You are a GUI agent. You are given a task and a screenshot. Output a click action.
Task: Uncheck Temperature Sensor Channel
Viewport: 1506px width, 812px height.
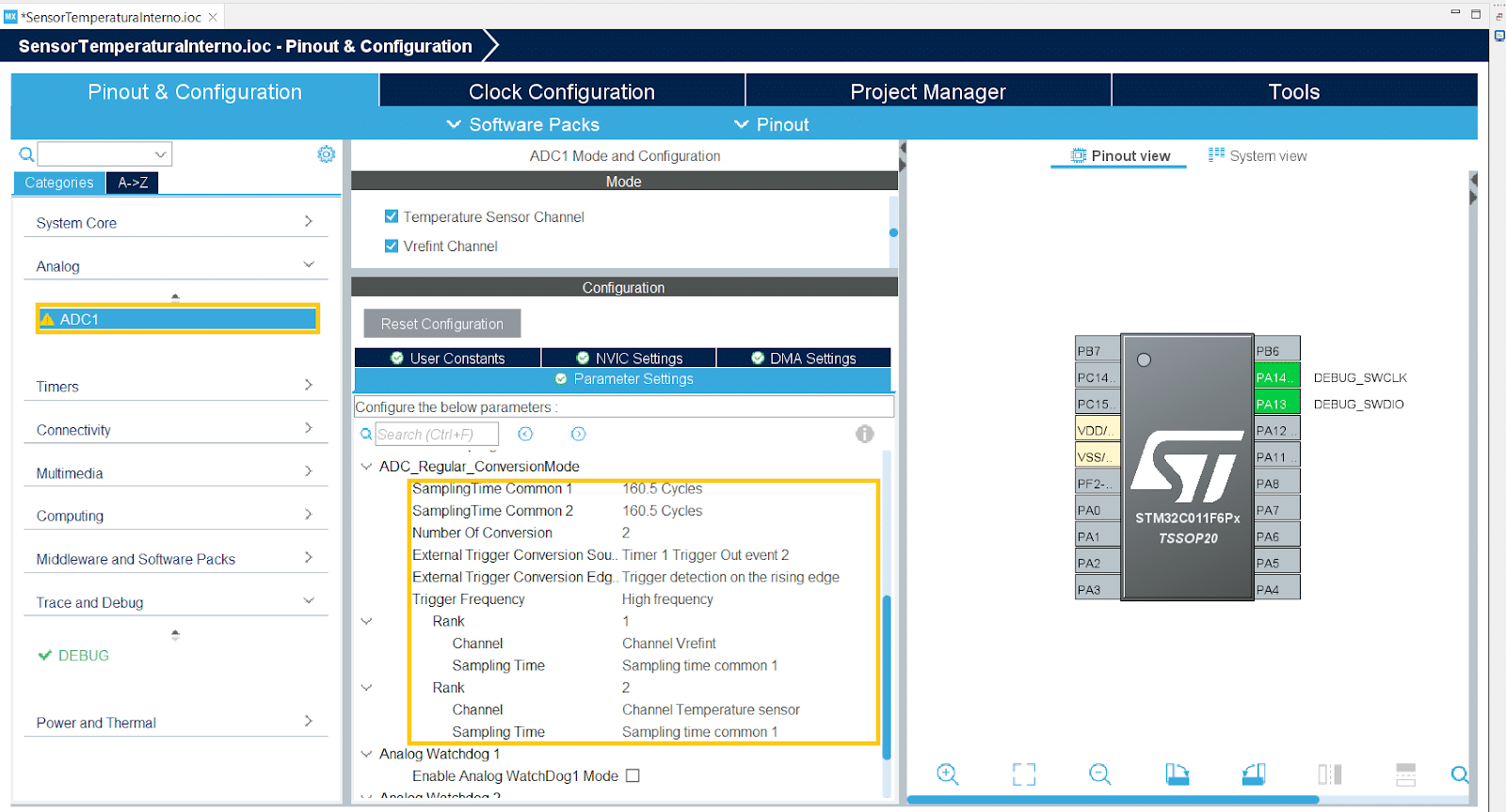coord(392,216)
